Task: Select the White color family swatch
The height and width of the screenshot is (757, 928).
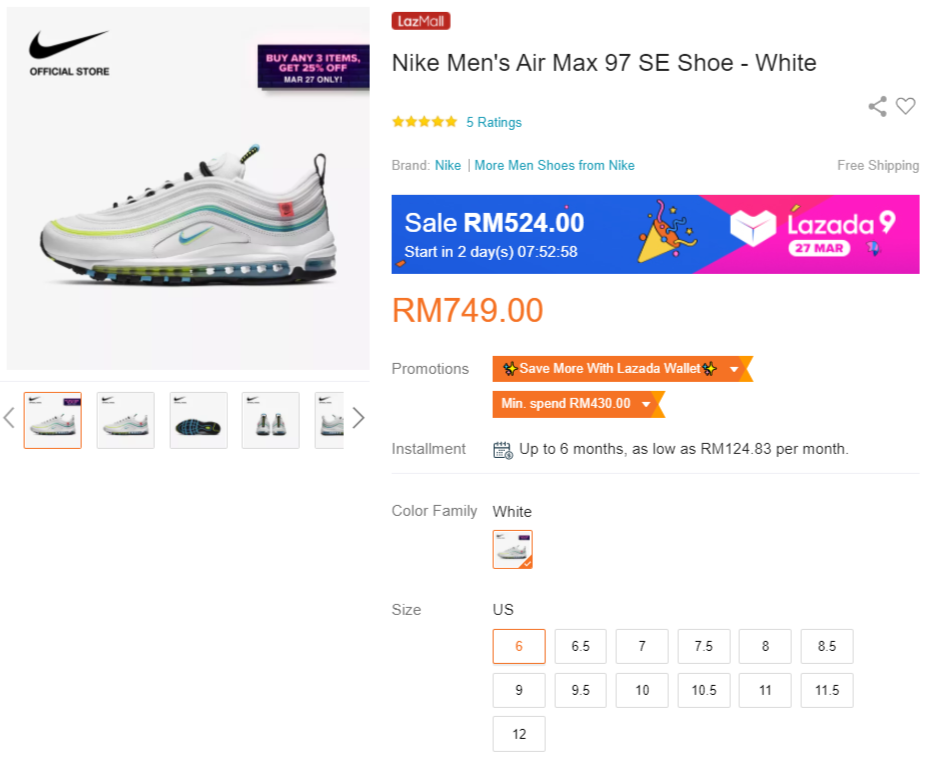Action: click(x=513, y=549)
